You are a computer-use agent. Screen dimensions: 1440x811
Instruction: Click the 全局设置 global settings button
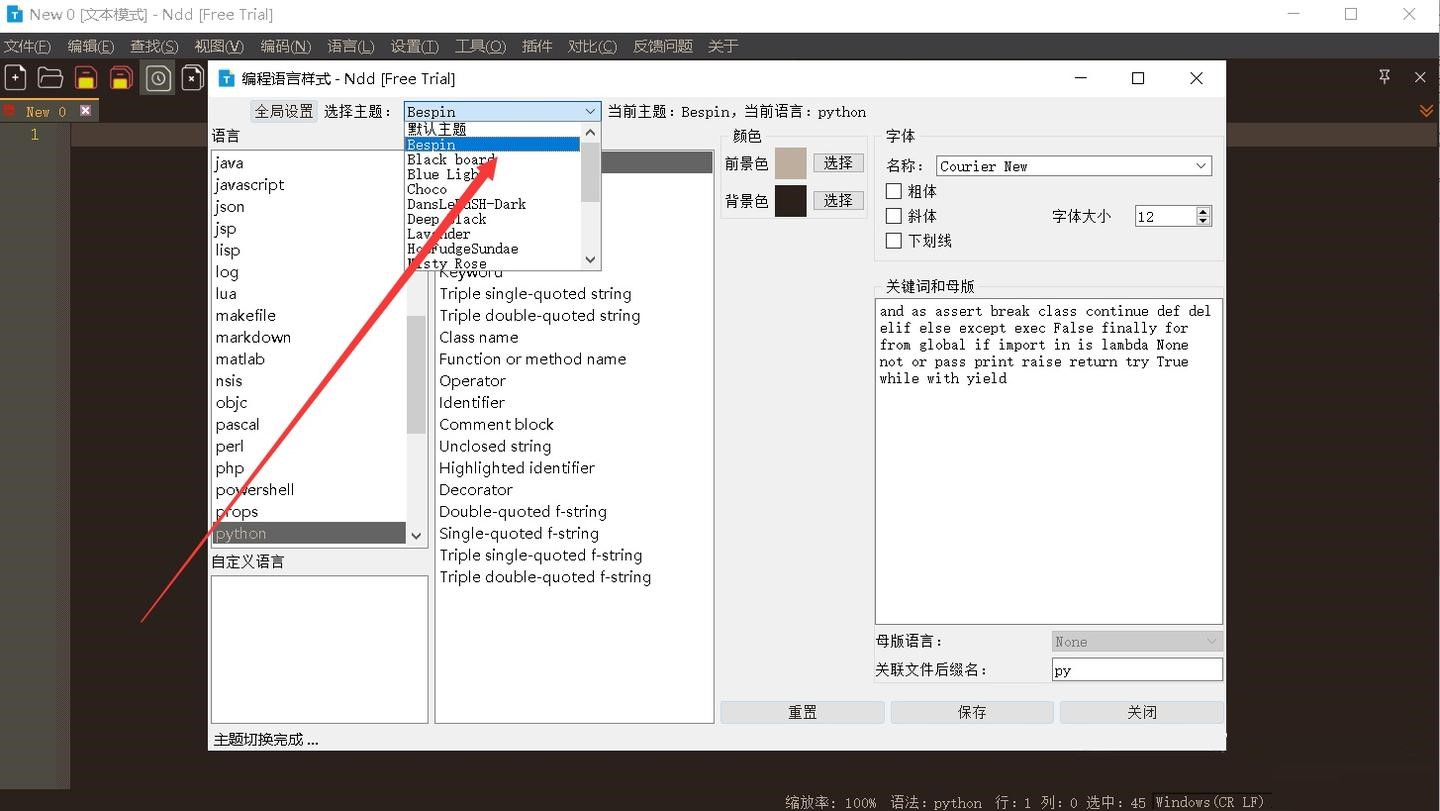click(x=284, y=111)
